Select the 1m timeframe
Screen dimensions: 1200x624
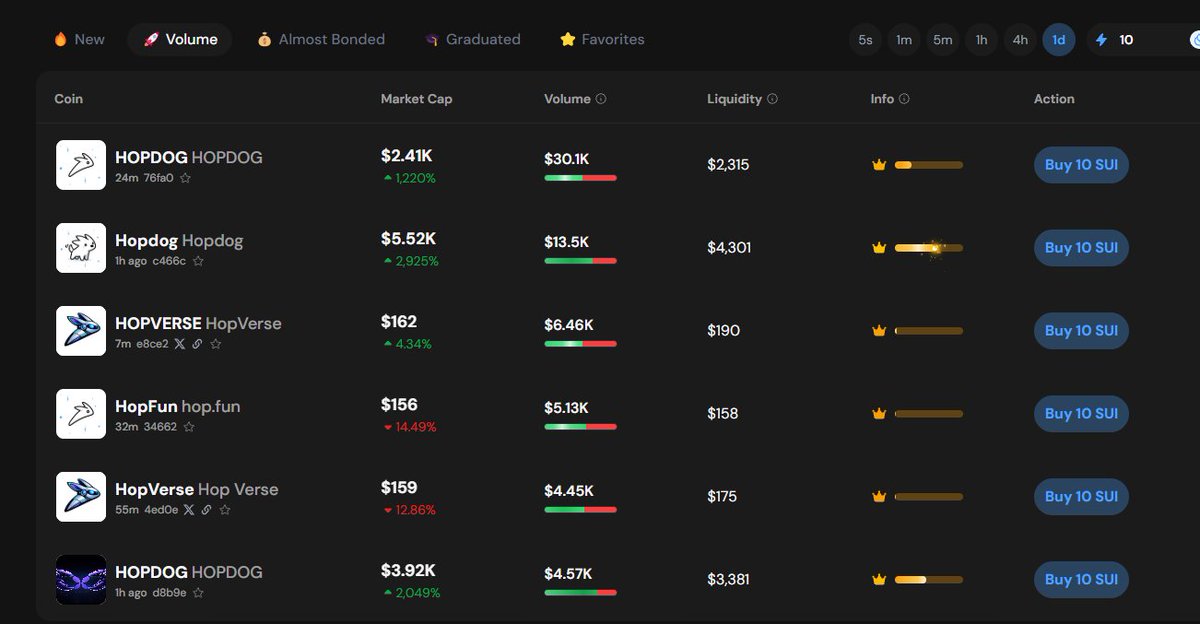pos(904,40)
